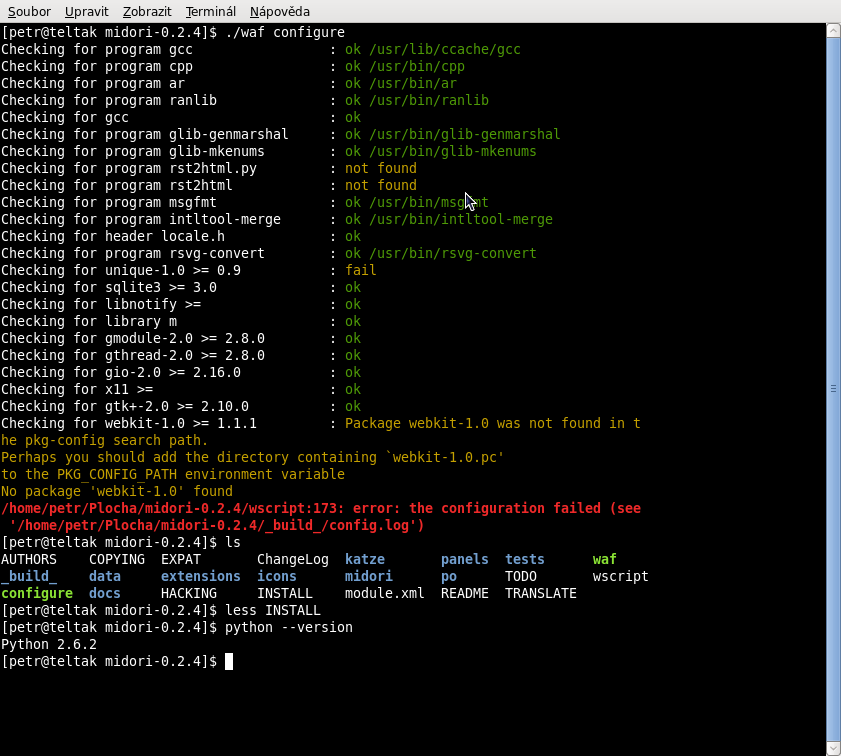The width and height of the screenshot is (841, 756).
Task: Click the TODO file name
Action: coord(521,576)
